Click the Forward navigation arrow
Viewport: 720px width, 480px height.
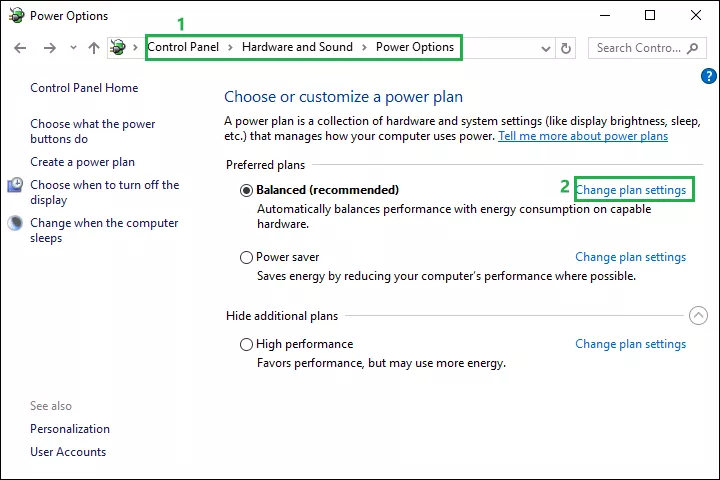49,48
